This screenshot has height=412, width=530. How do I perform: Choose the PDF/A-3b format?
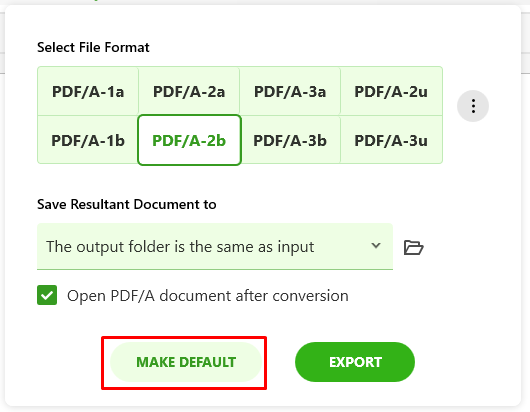(290, 140)
